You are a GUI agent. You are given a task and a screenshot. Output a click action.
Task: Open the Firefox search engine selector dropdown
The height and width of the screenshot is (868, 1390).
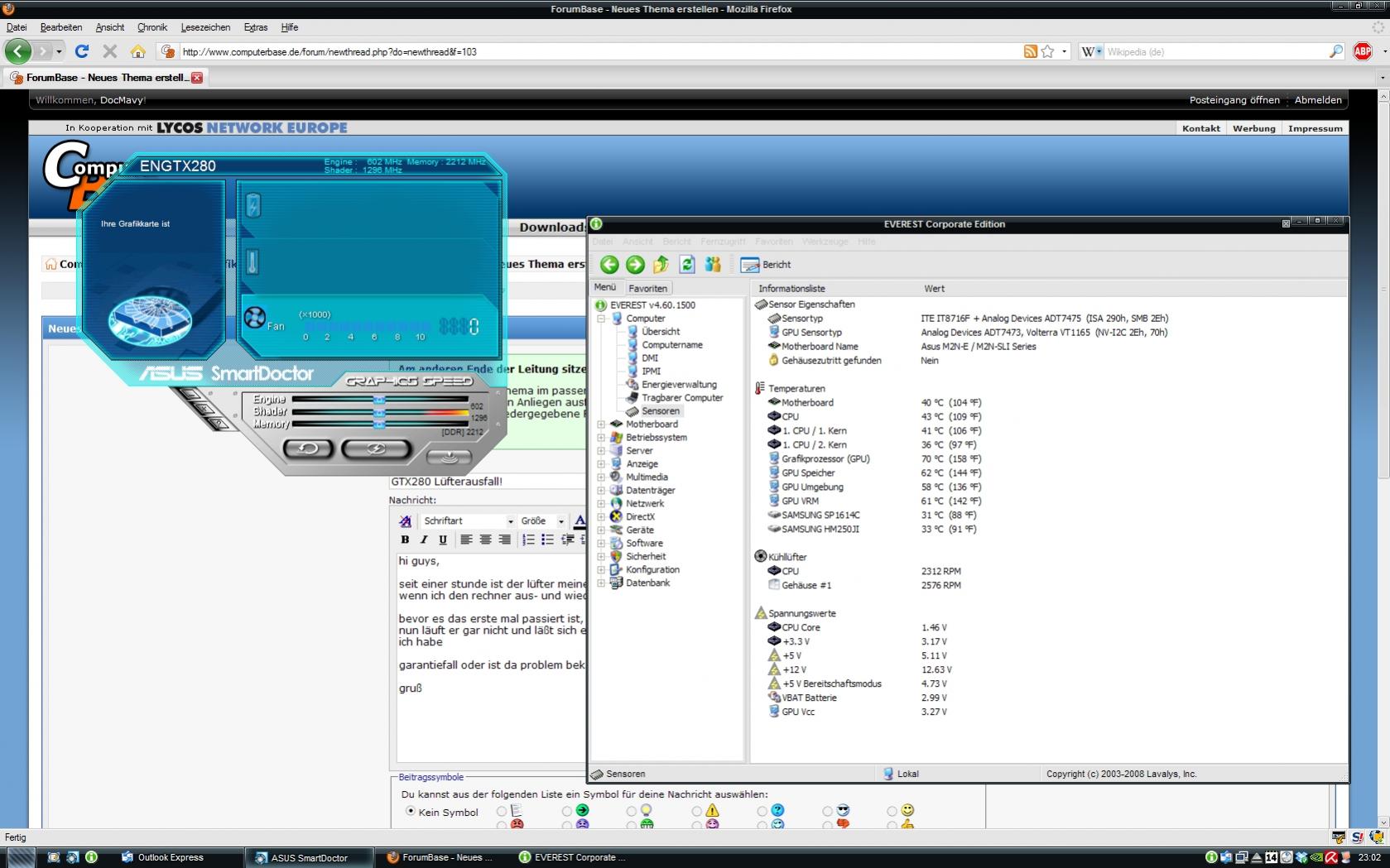[x=1092, y=51]
